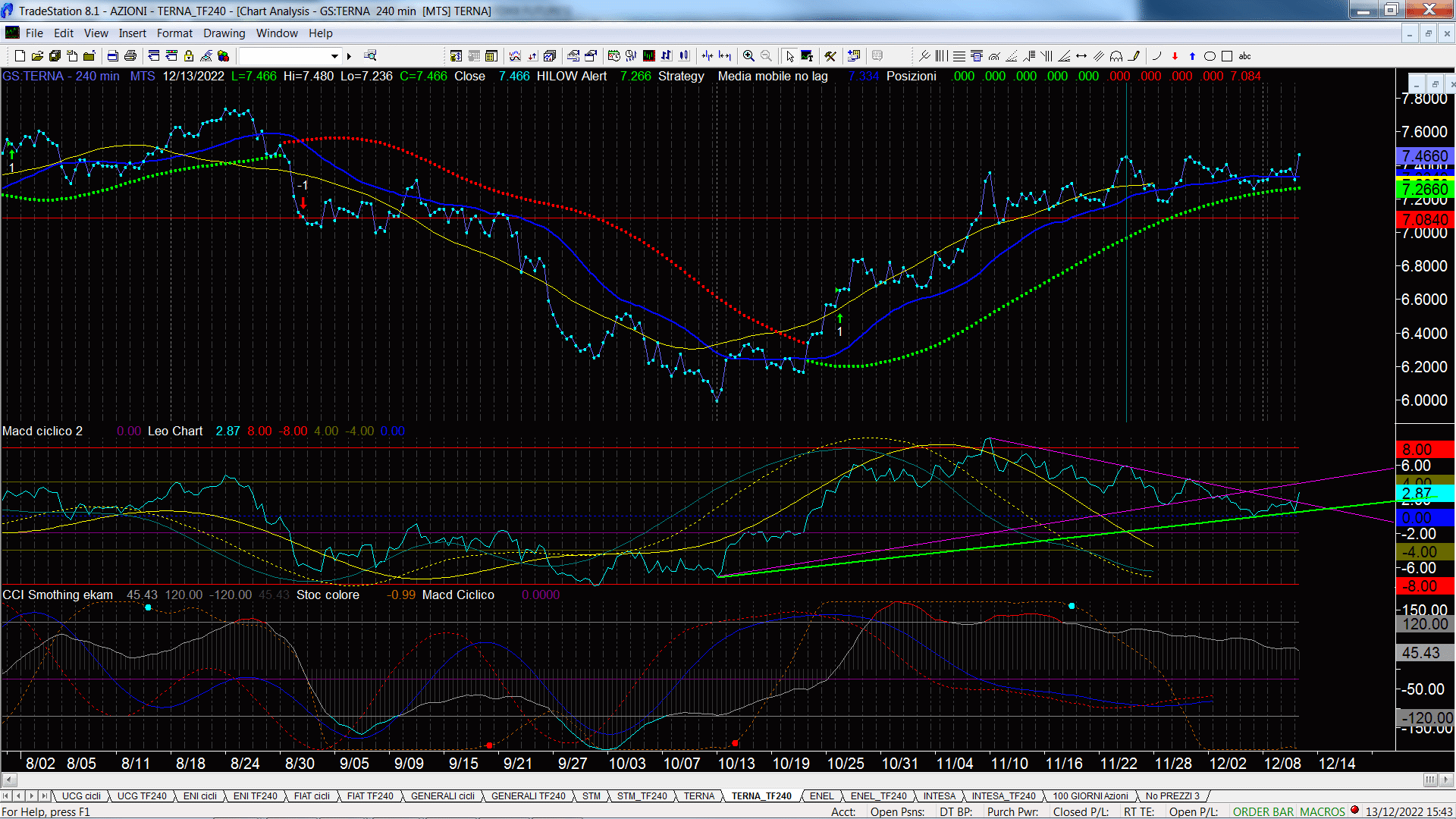
Task: Switch to the INTESA tab
Action: [x=939, y=796]
